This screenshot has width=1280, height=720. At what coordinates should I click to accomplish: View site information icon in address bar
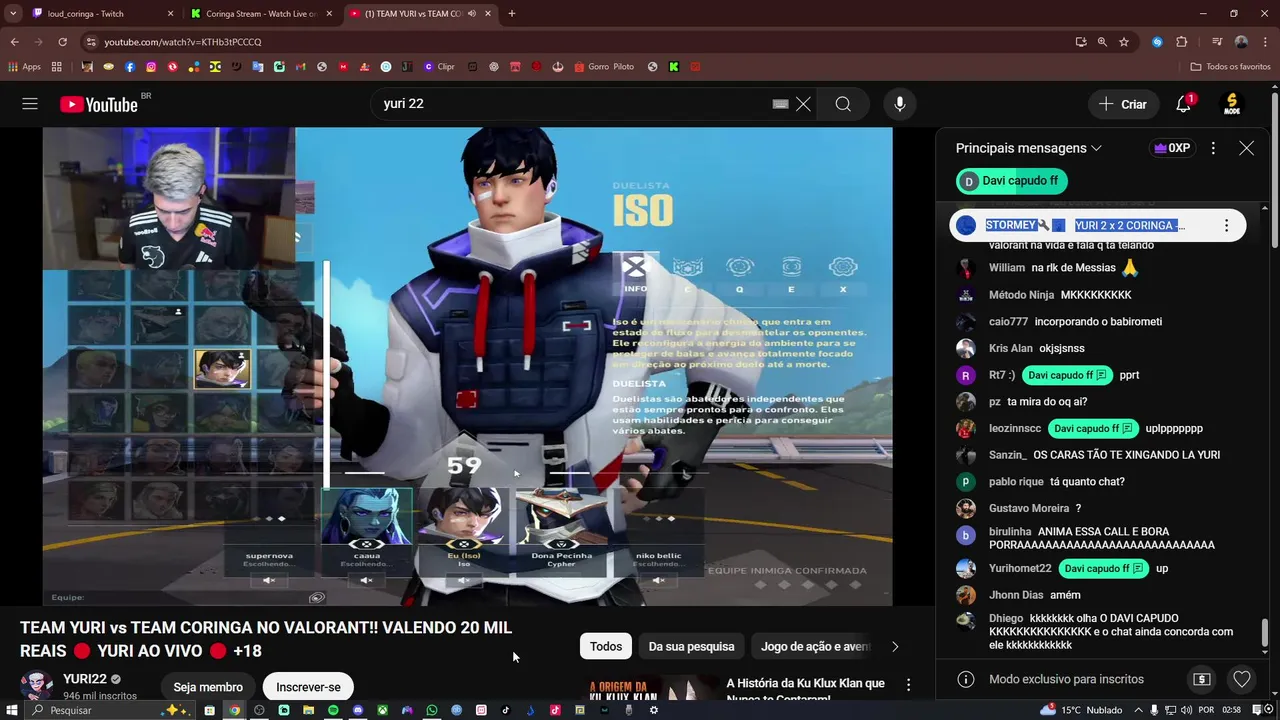91,42
